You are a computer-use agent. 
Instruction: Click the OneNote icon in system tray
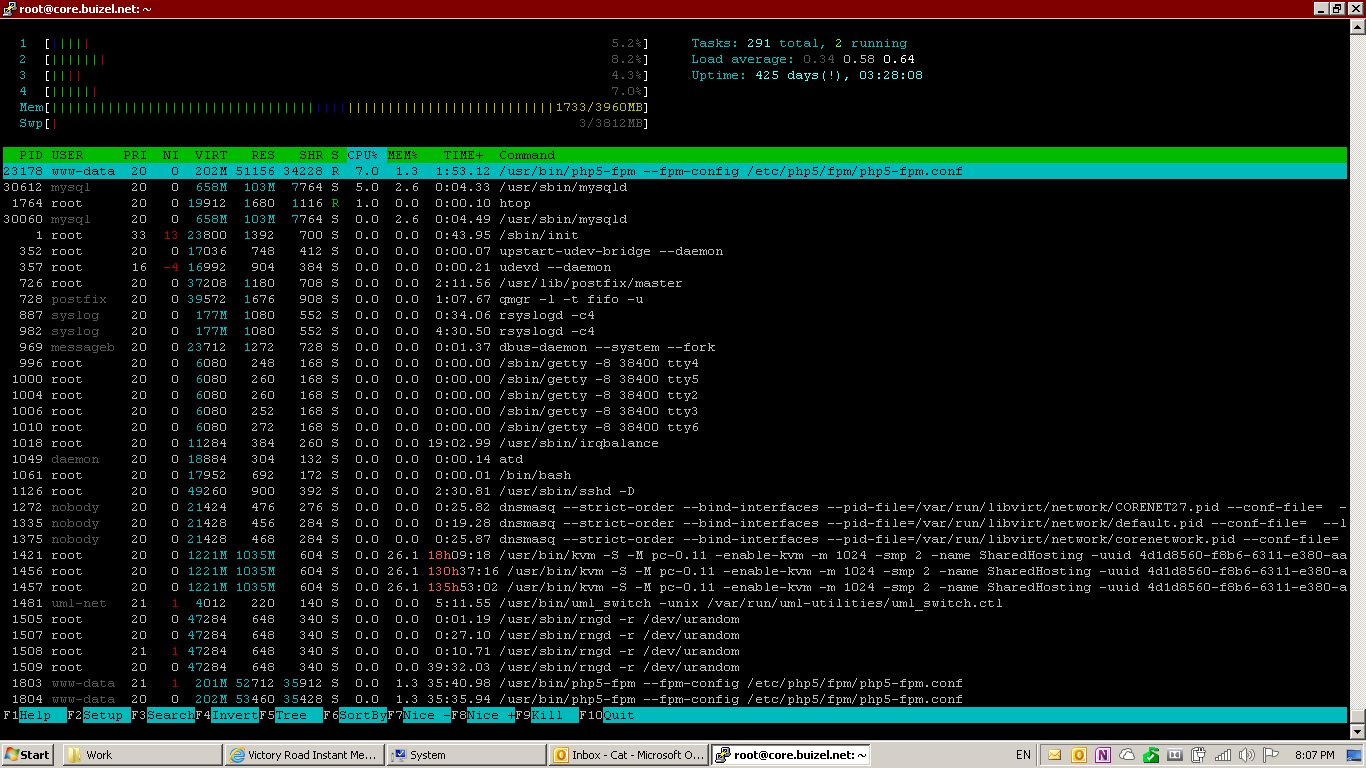point(1103,755)
